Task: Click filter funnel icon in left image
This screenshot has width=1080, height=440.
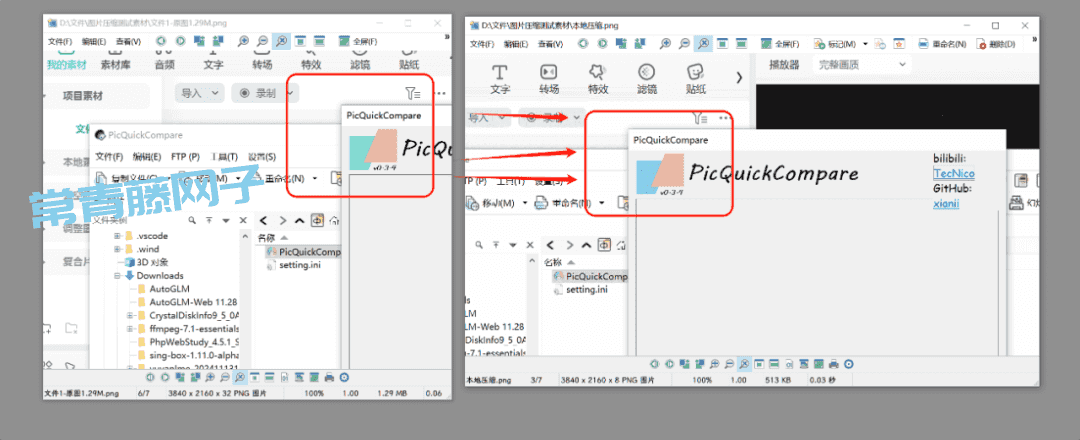Action: click(413, 93)
